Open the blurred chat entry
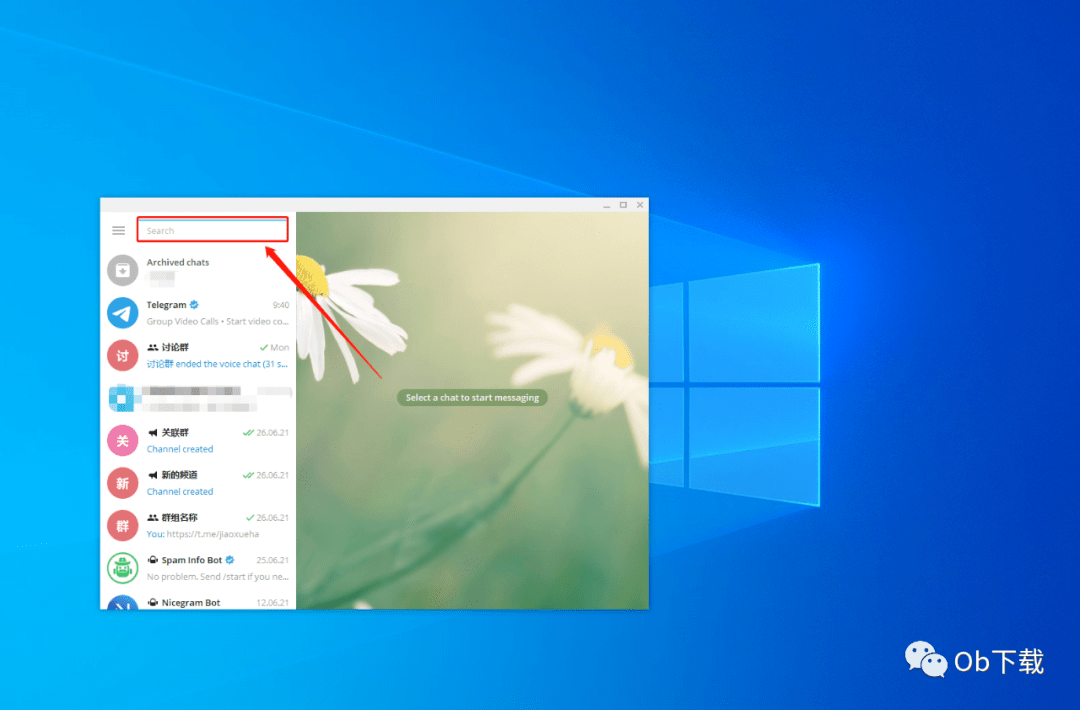 point(198,398)
